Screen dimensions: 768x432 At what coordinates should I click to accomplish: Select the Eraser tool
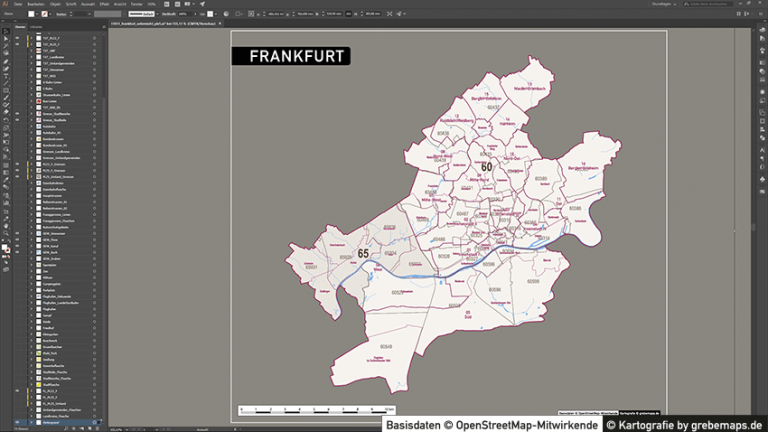[6, 112]
